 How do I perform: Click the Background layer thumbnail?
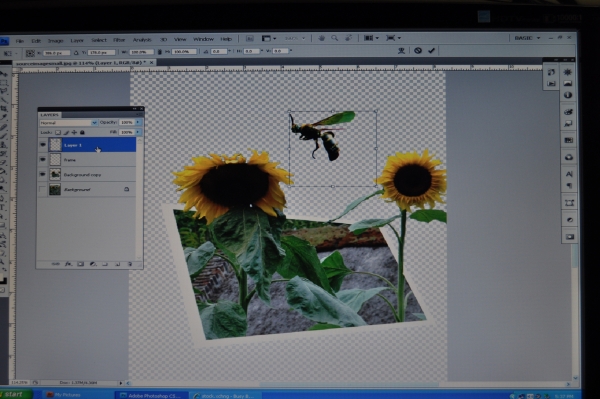tap(55, 189)
